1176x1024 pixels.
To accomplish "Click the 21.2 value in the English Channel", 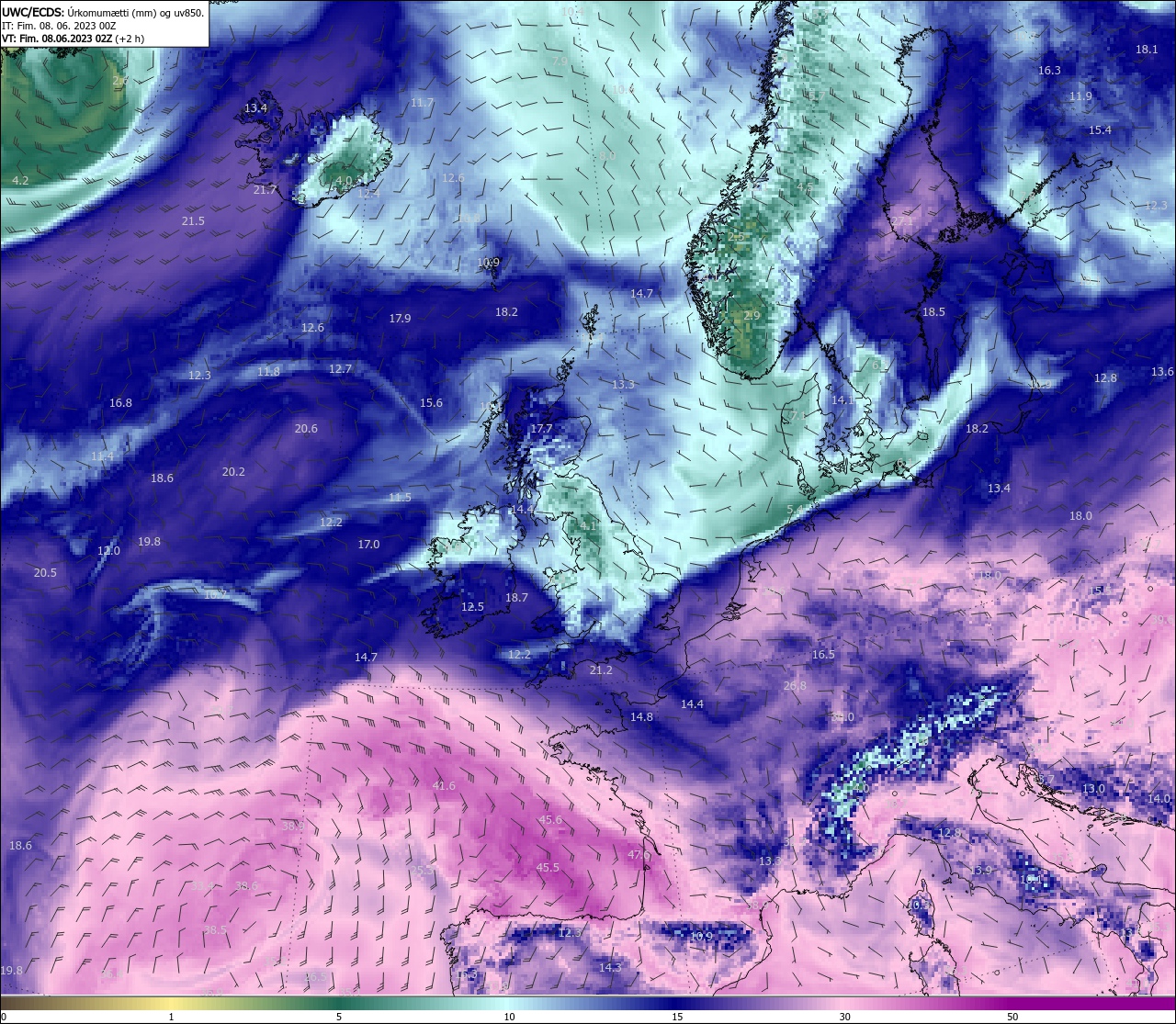I will tap(601, 670).
